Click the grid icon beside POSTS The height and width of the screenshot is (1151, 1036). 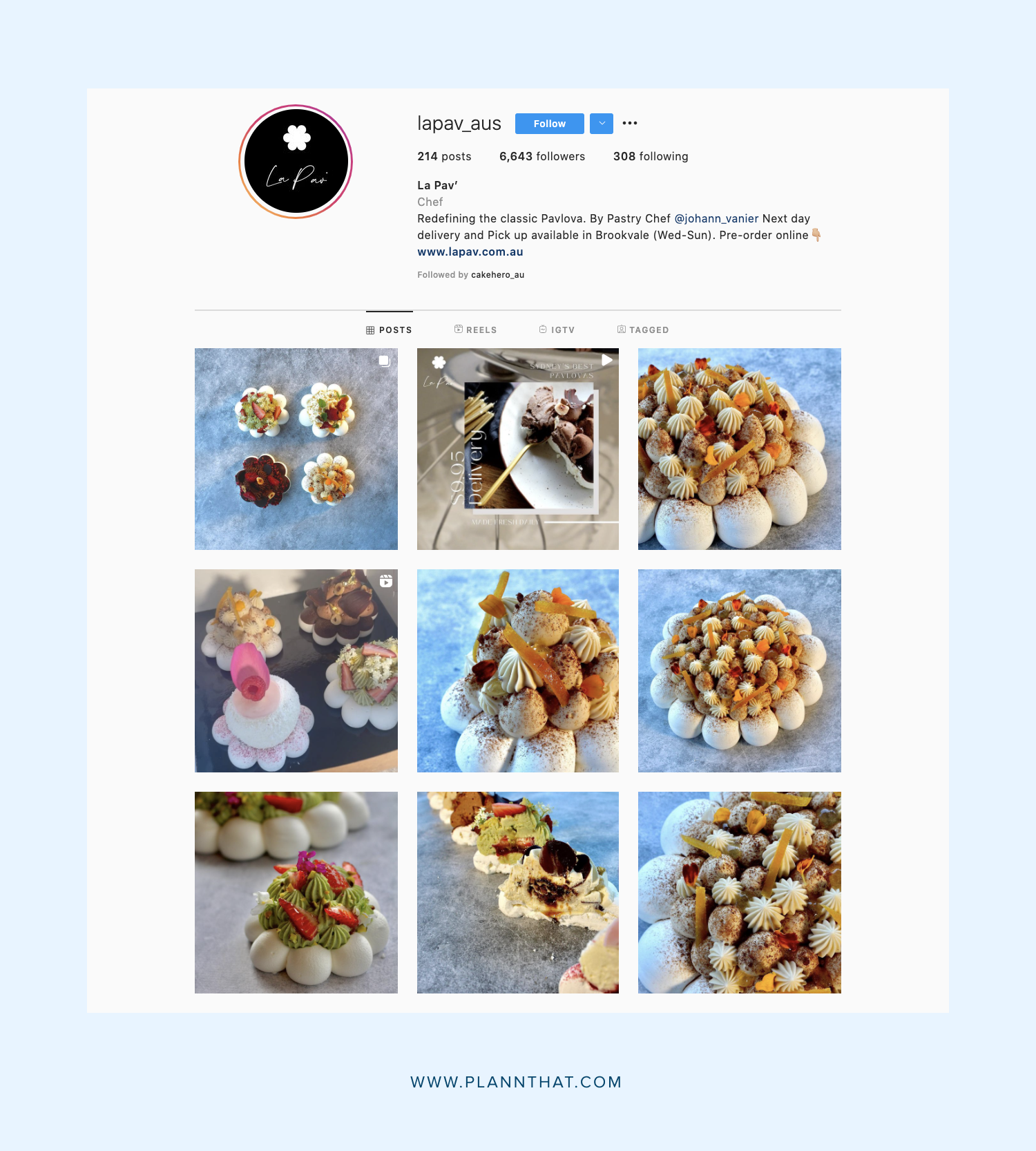370,330
